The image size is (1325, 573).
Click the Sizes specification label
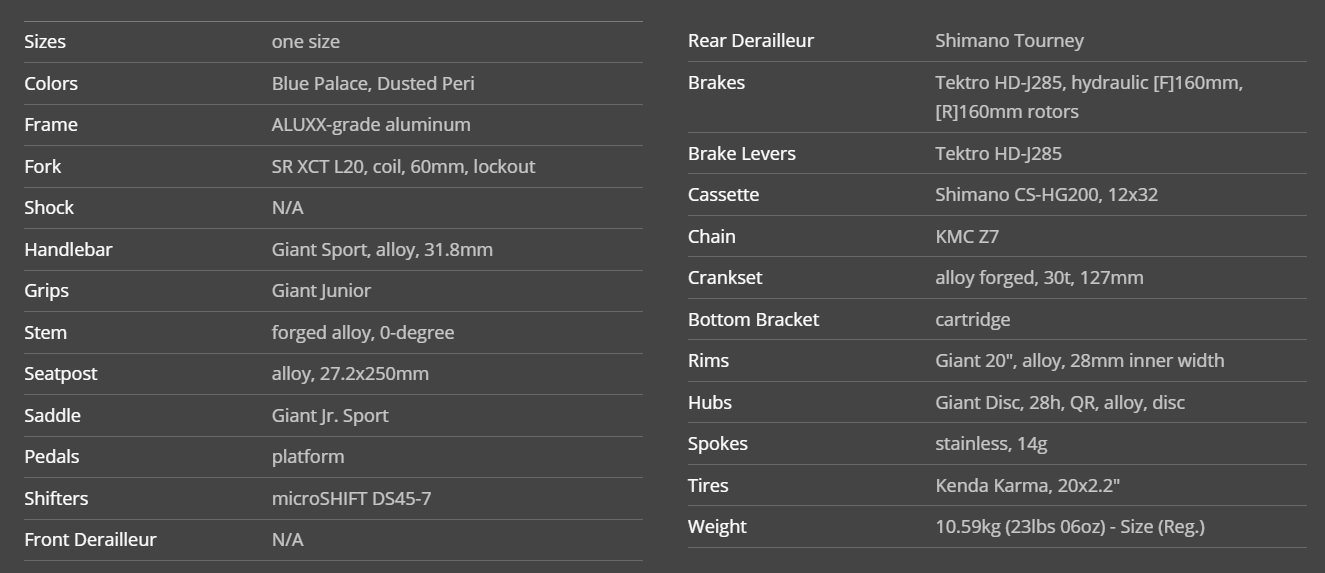pos(45,42)
